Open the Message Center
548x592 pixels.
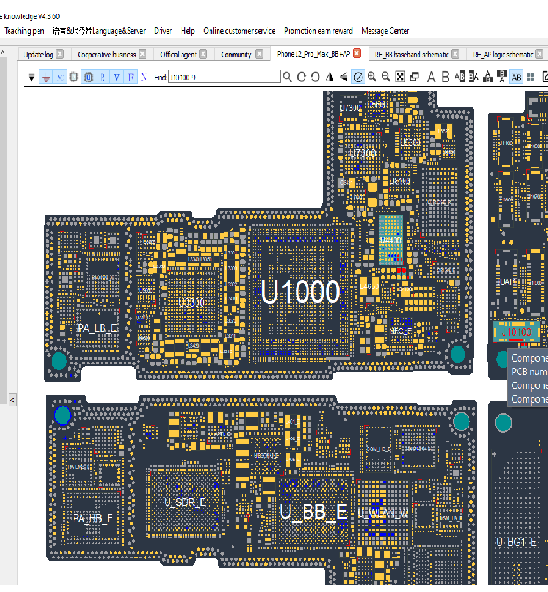pos(385,31)
